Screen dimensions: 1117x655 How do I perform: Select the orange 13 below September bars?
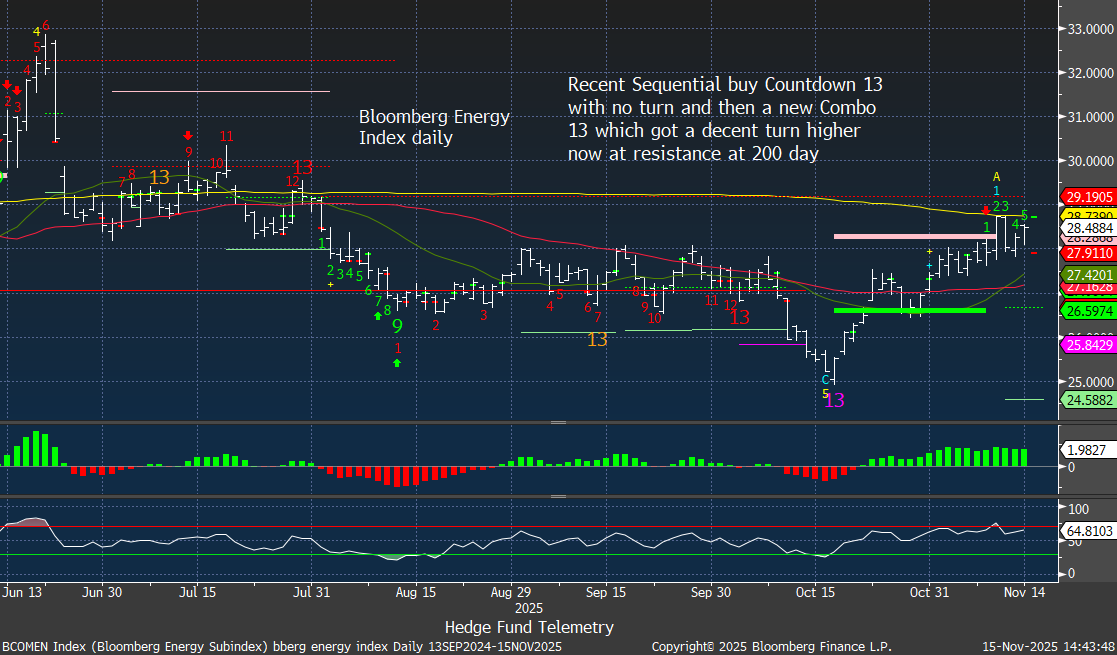pos(597,340)
